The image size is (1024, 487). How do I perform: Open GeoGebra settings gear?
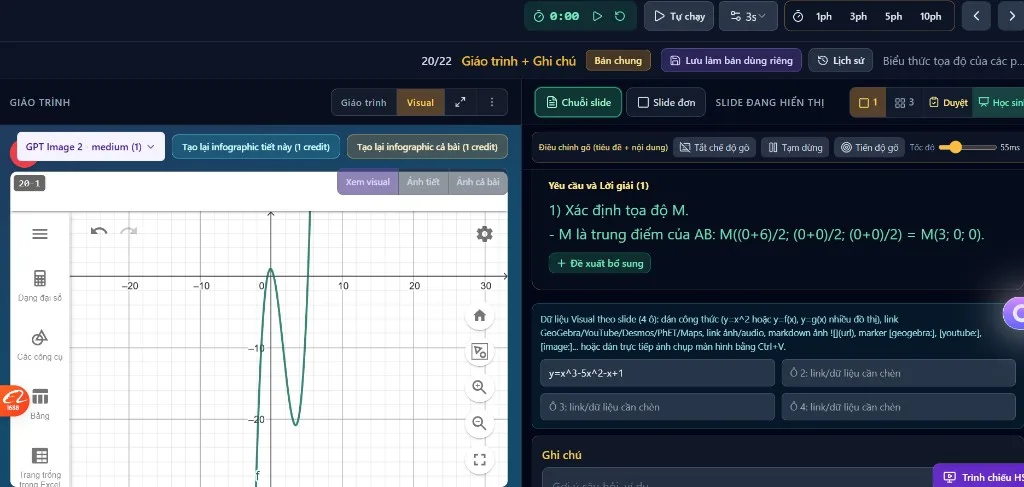(485, 234)
